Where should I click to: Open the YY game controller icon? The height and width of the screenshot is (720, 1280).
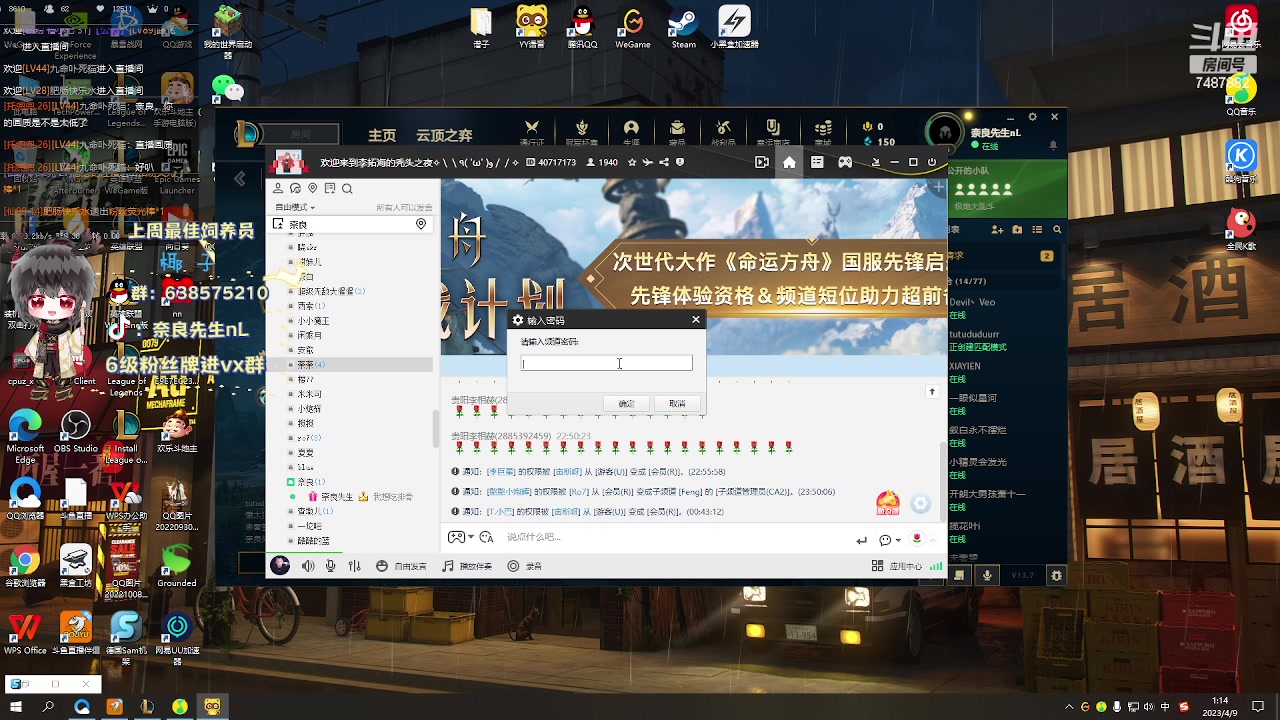pos(845,162)
